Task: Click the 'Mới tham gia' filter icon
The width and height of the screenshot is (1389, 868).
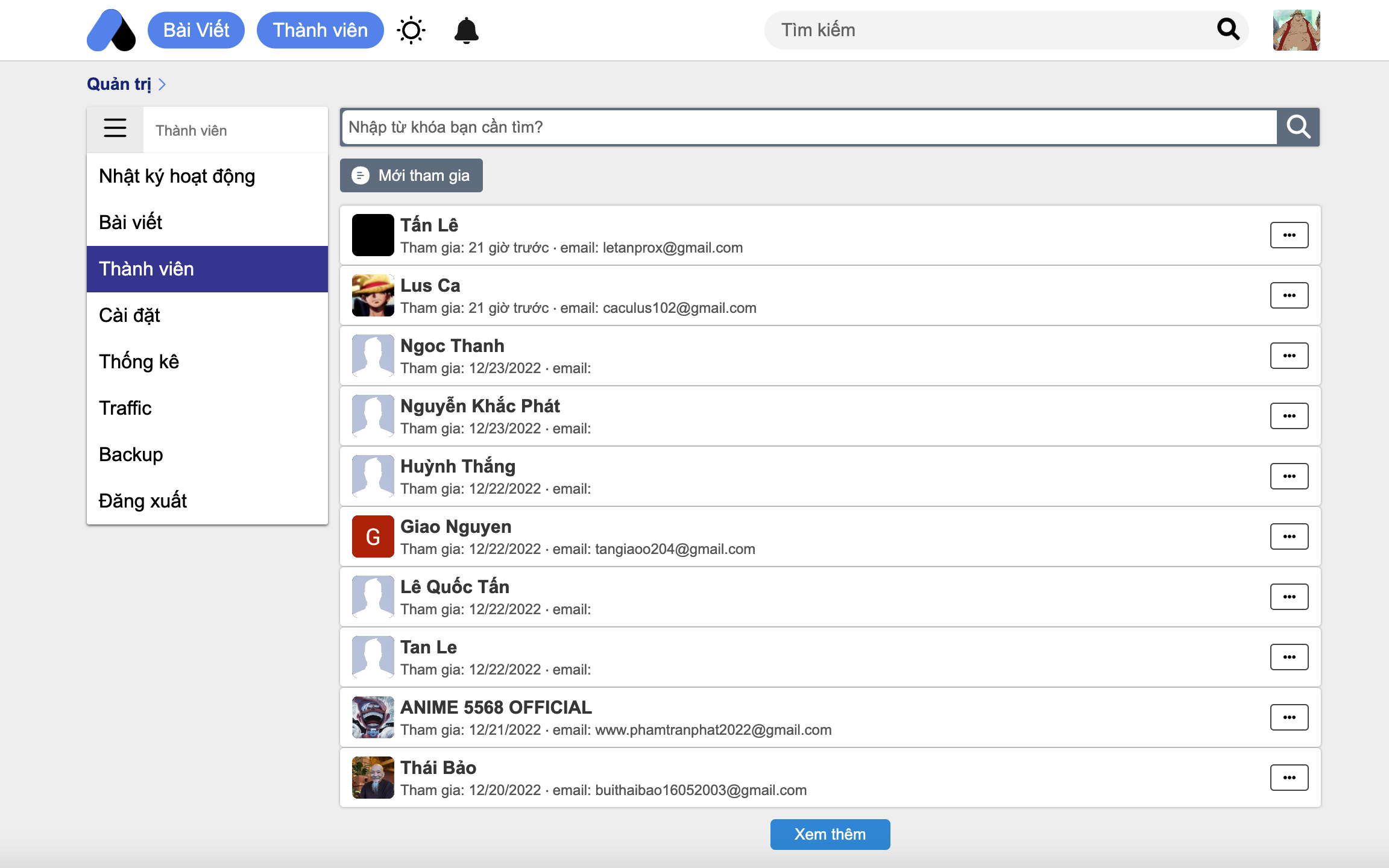Action: (361, 175)
